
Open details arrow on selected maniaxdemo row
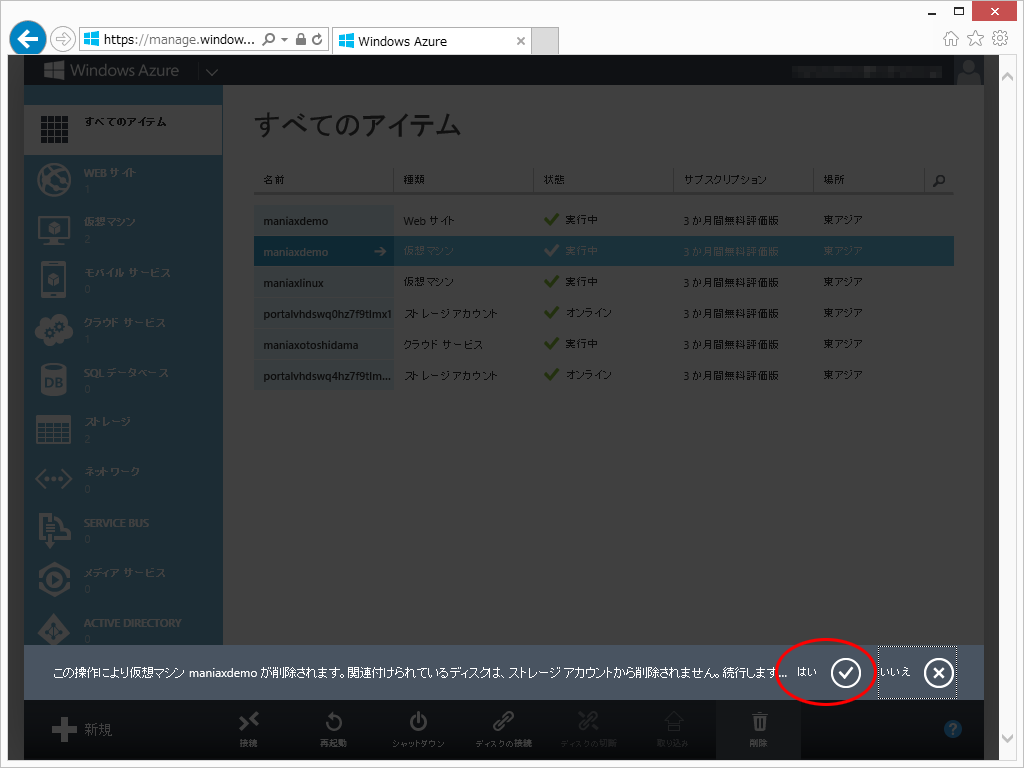pos(379,251)
